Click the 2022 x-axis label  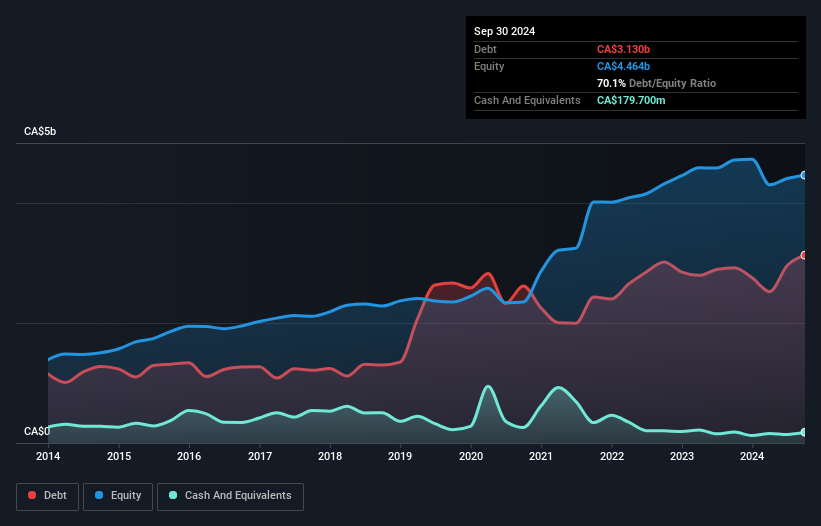click(612, 456)
